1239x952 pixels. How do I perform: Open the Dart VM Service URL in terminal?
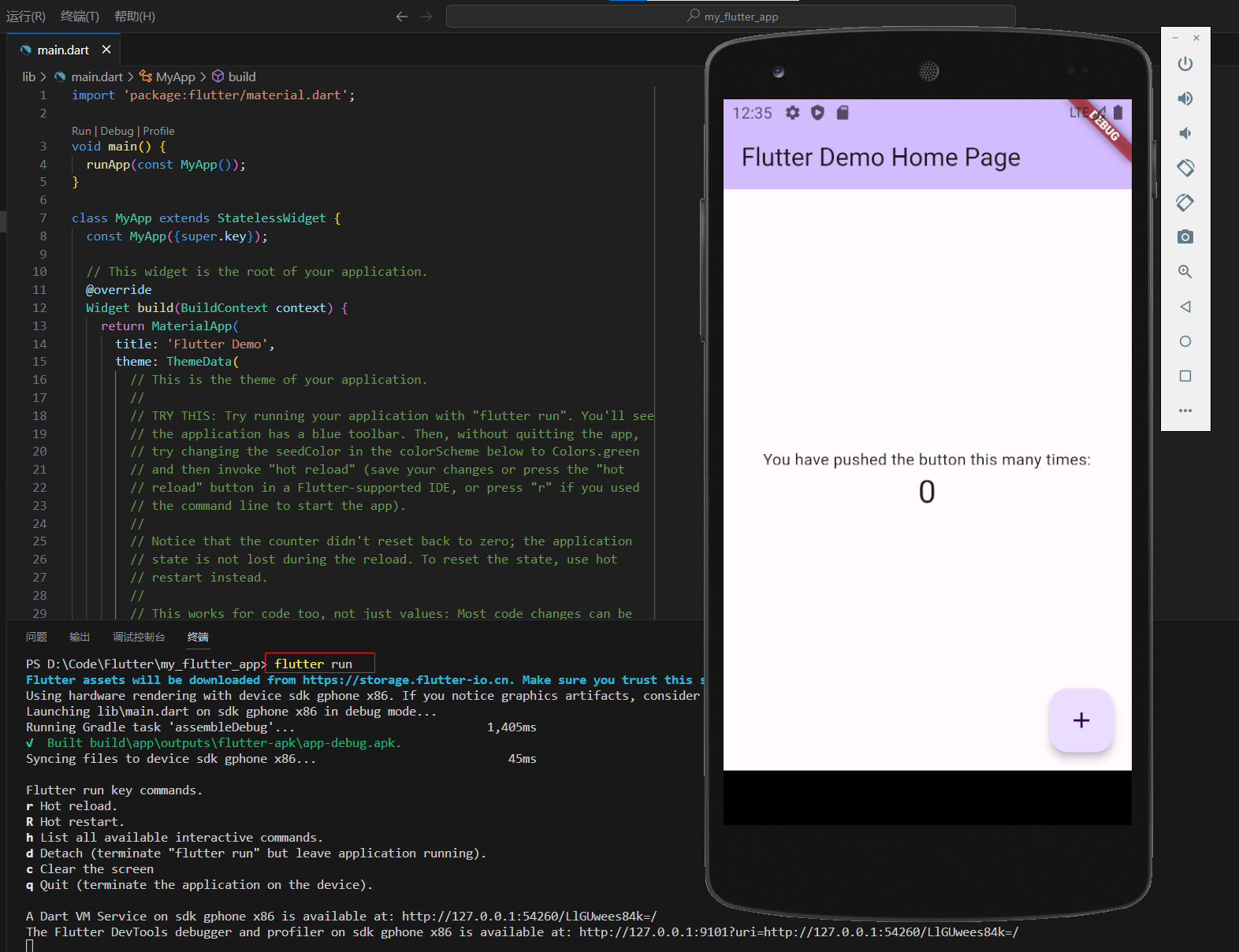tap(529, 917)
